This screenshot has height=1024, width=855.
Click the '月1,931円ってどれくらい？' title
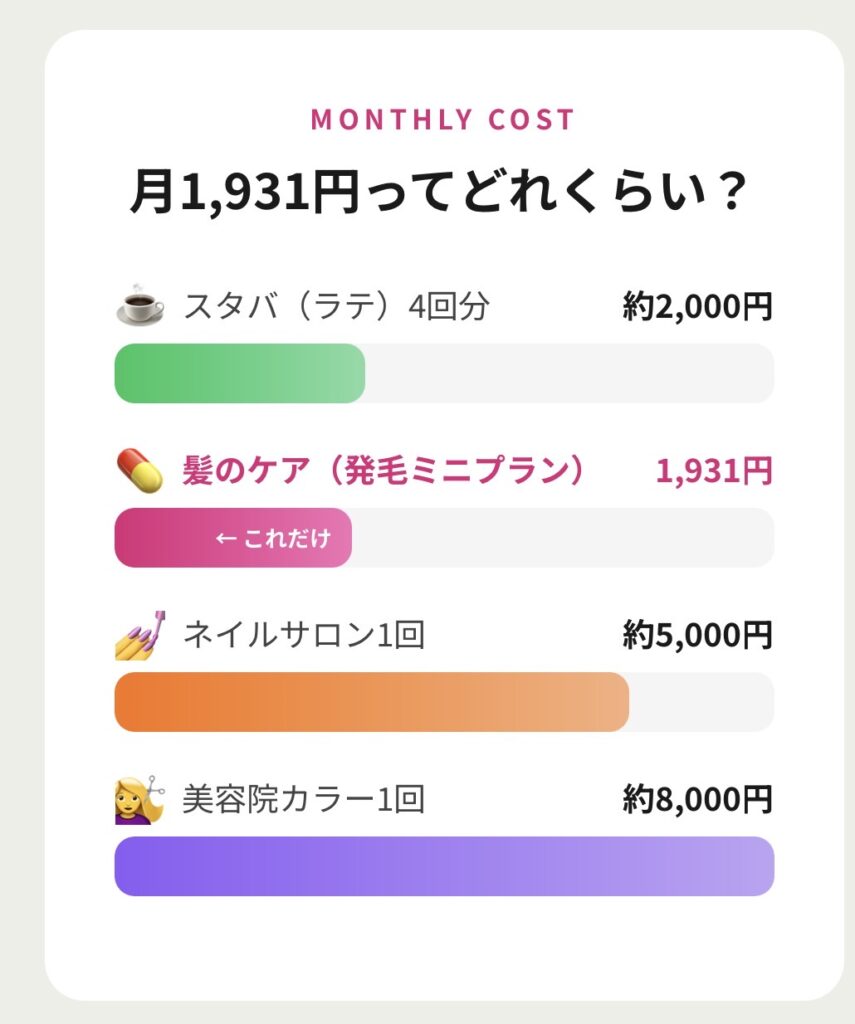tap(439, 190)
